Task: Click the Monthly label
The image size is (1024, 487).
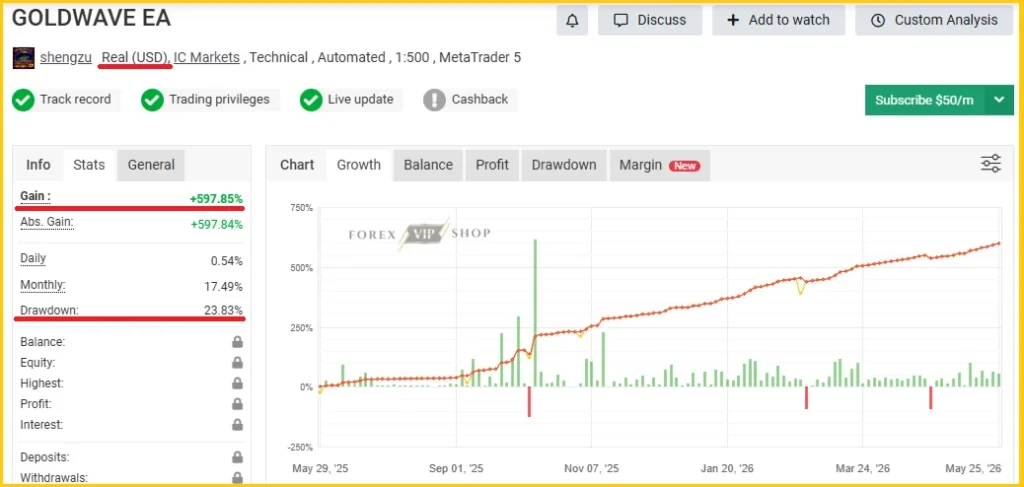Action: [43, 285]
